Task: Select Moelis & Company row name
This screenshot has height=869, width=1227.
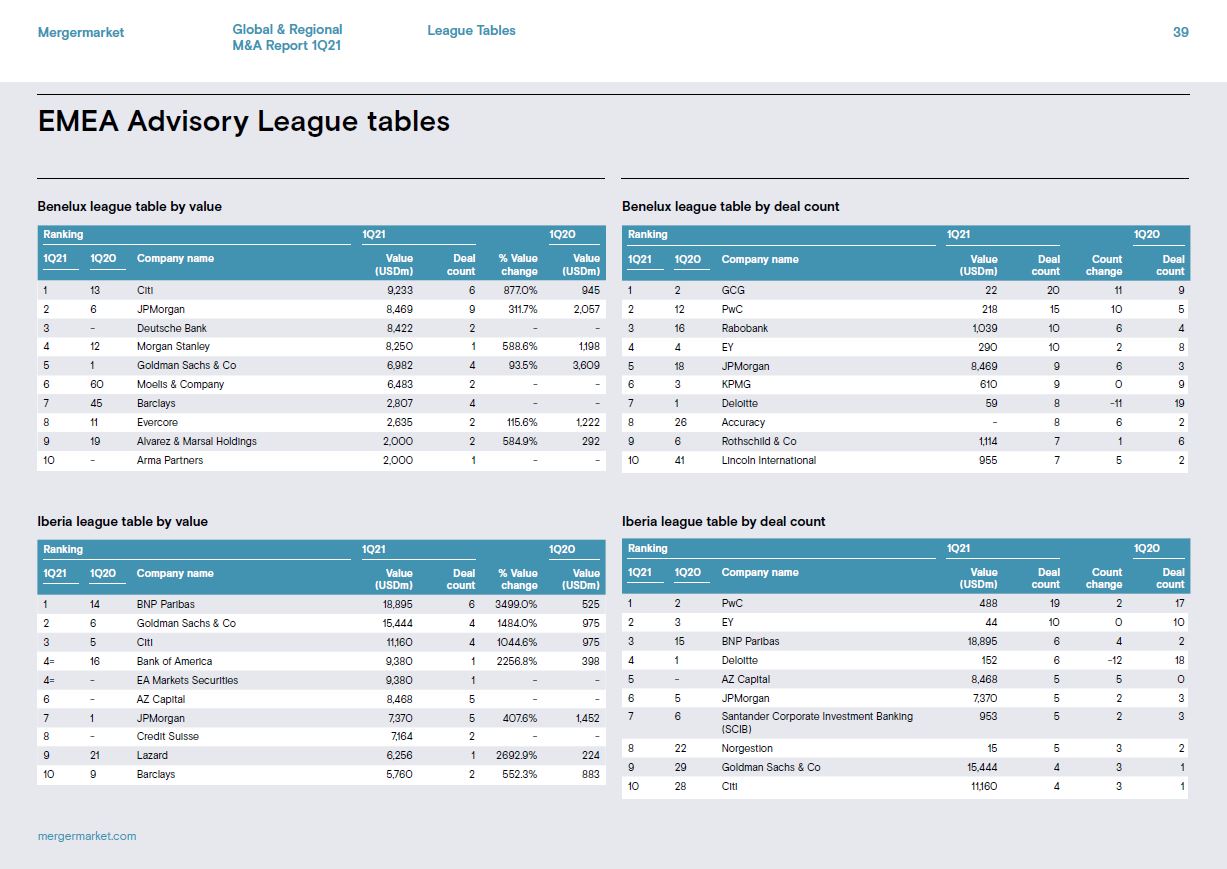Action: (x=180, y=384)
